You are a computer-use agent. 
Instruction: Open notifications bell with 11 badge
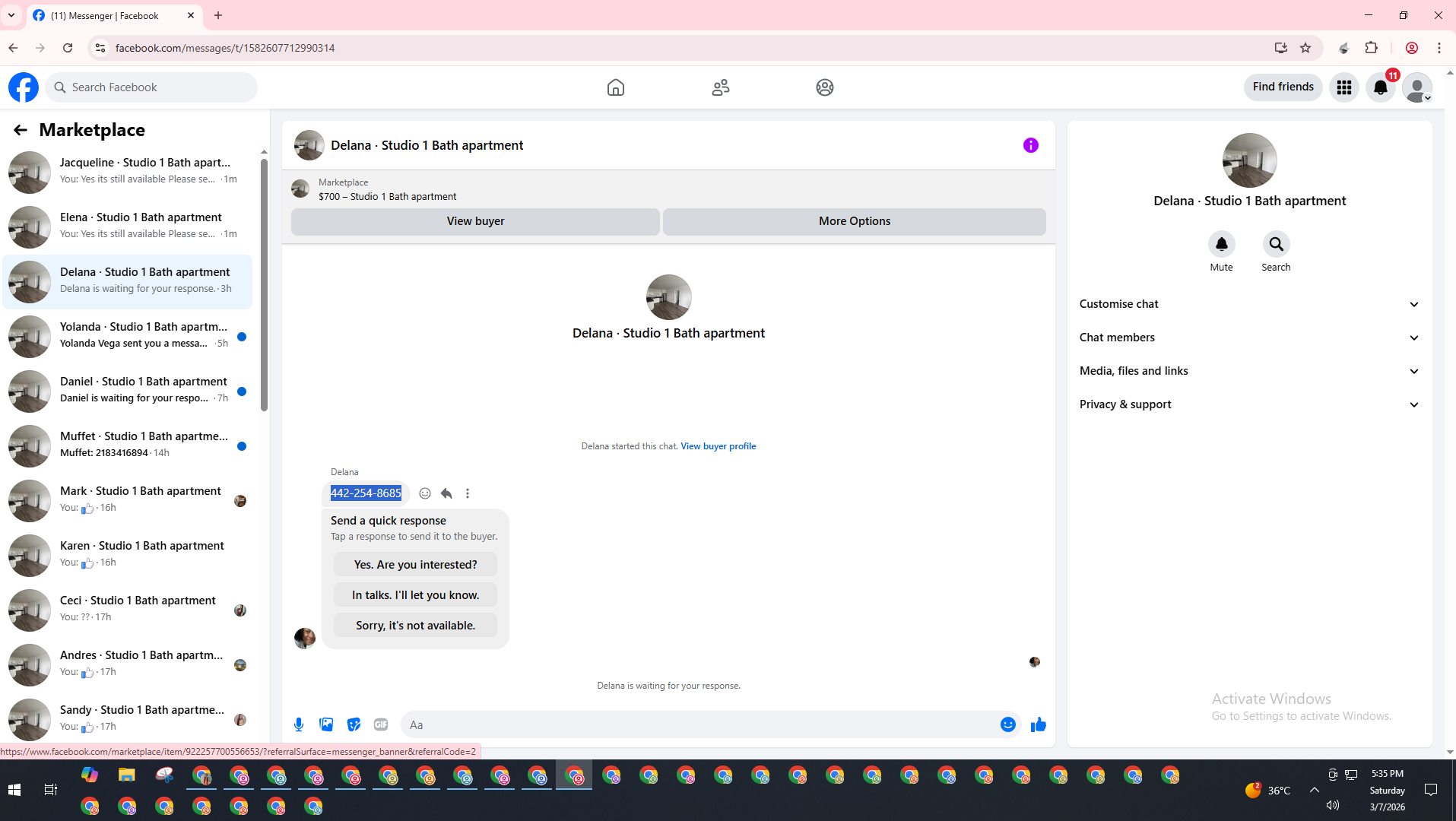(x=1381, y=87)
